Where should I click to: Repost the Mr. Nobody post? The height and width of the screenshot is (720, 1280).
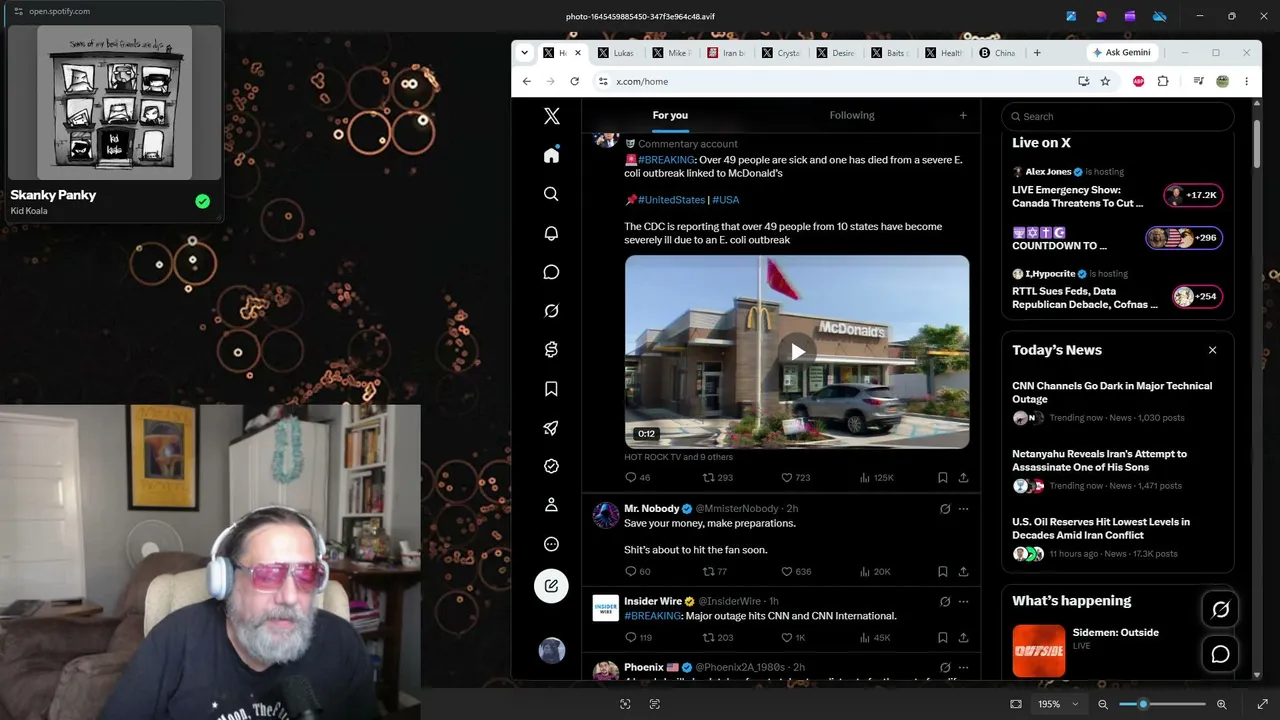coord(714,572)
